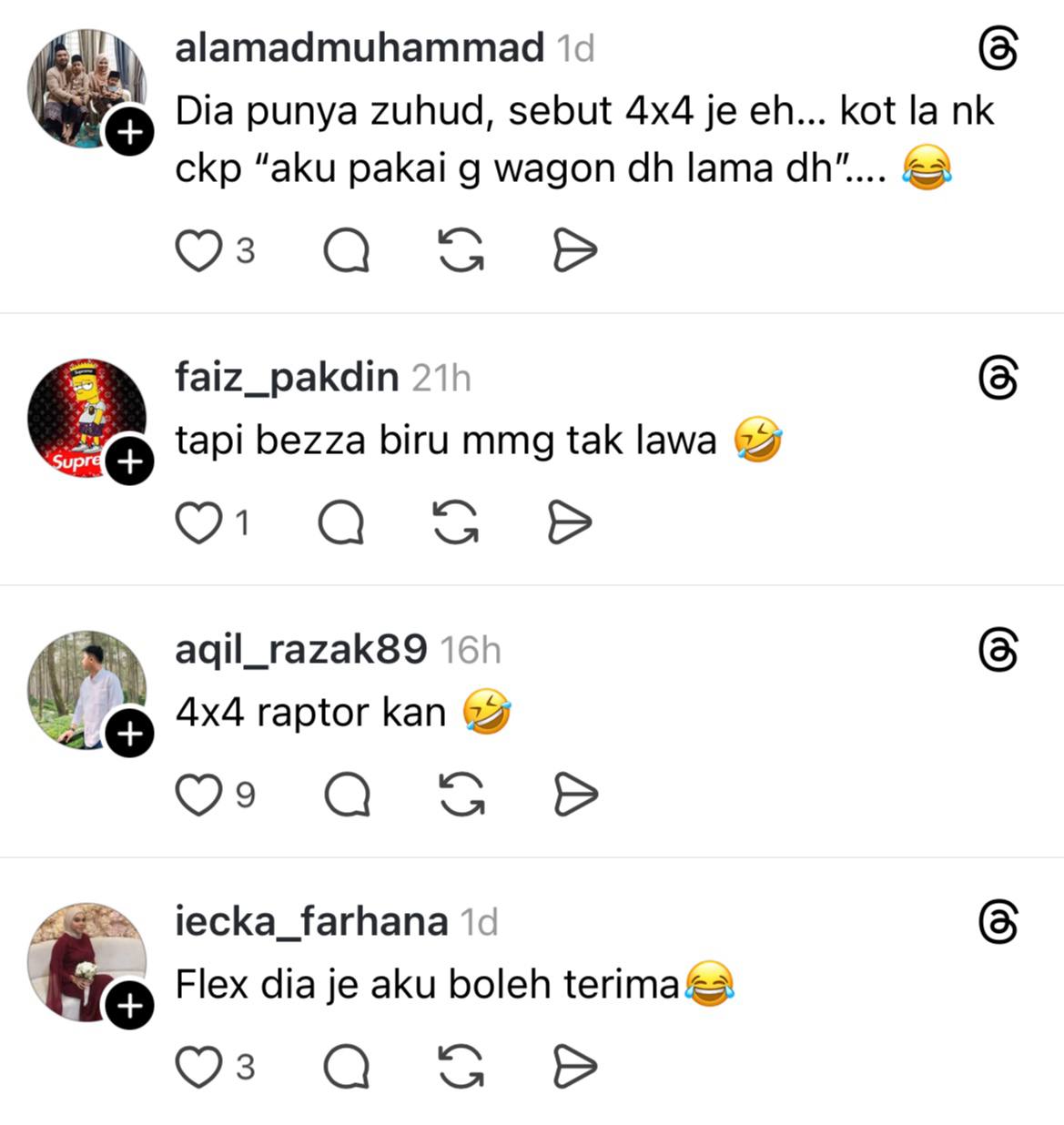Viewport: 1064px width, 1125px height.
Task: Tap Threads logo beside aqil_razak89's post
Action: pos(998,650)
